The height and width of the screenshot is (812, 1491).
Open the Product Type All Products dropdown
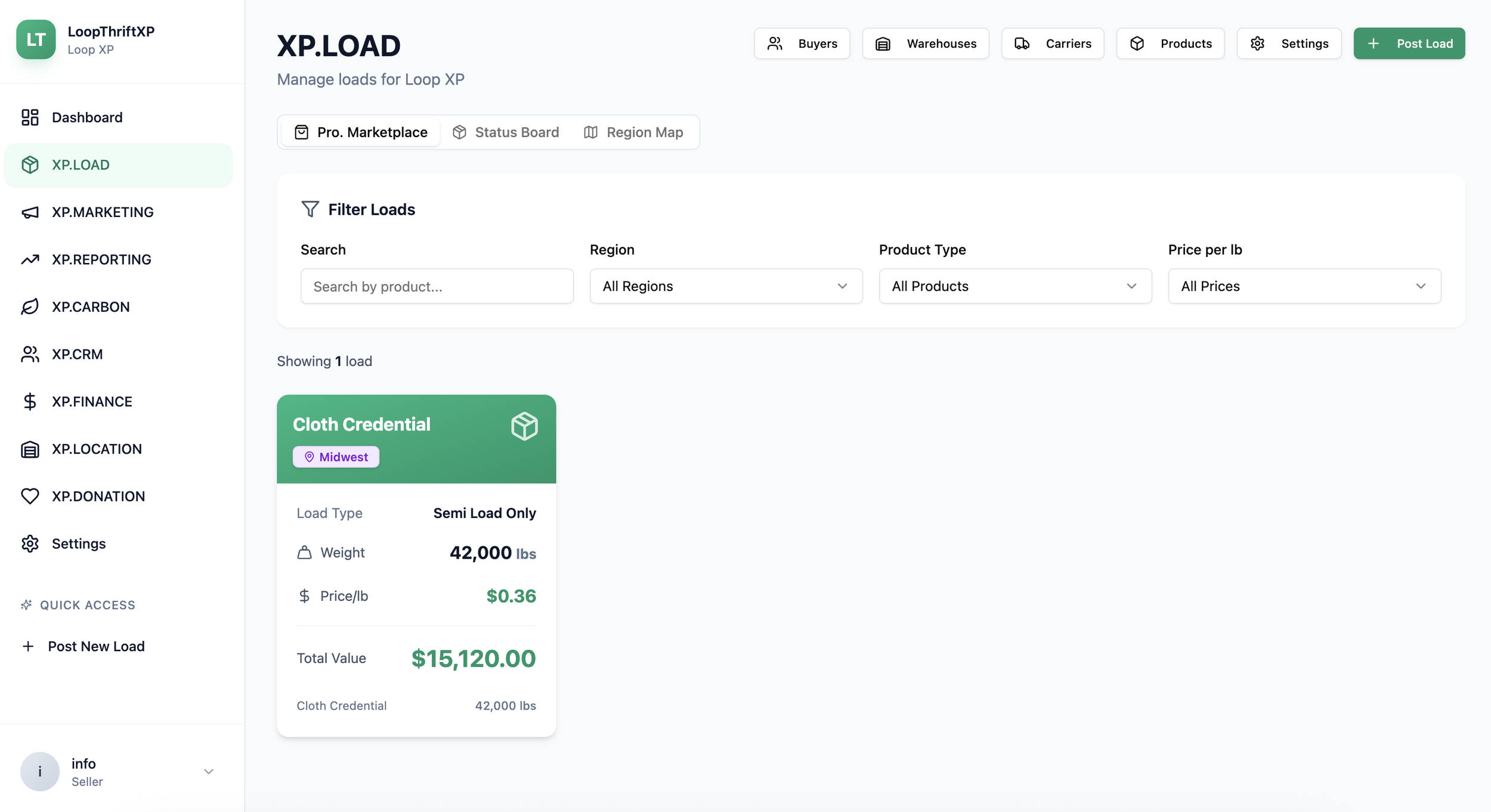[x=1014, y=286]
